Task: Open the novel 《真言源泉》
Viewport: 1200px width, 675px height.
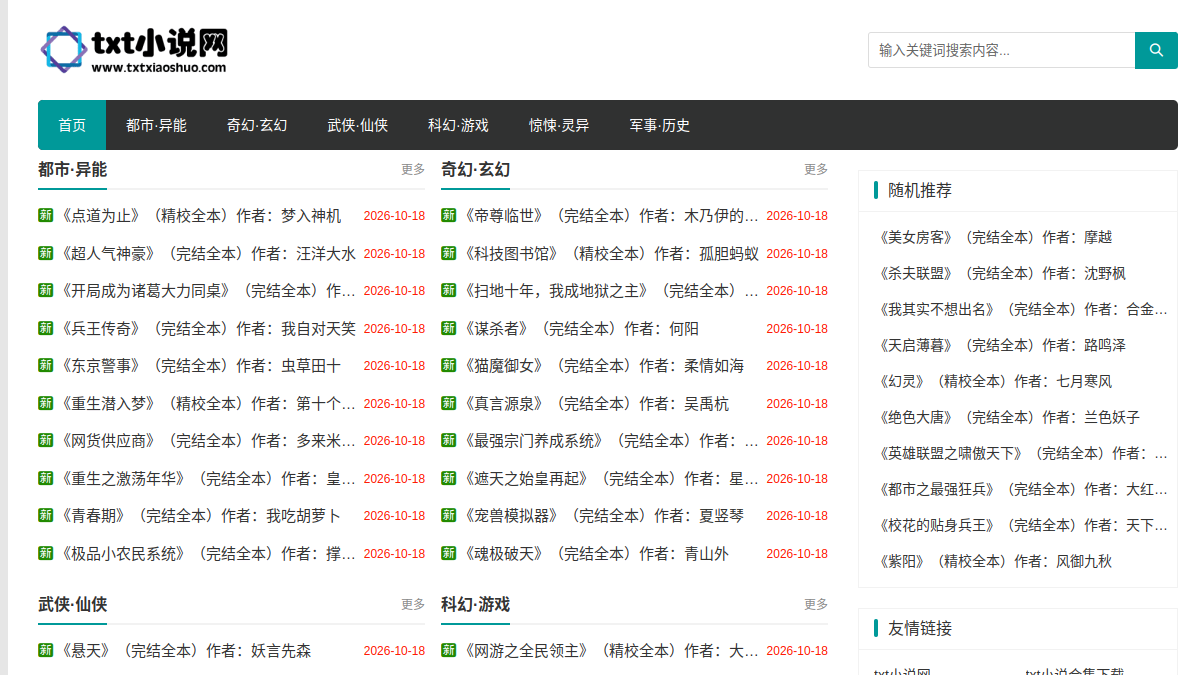Action: click(x=596, y=403)
